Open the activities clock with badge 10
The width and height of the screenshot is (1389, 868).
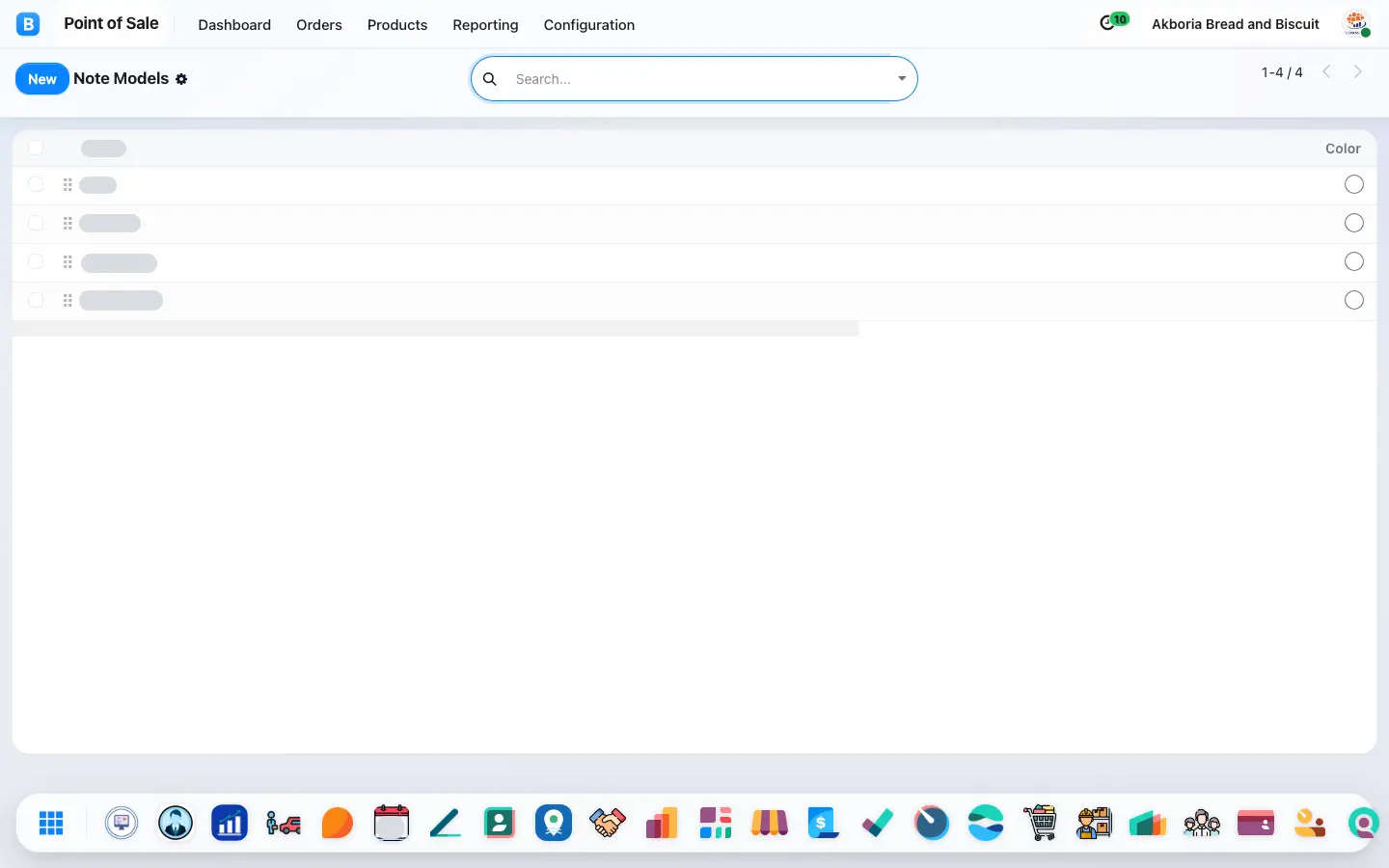1113,22
